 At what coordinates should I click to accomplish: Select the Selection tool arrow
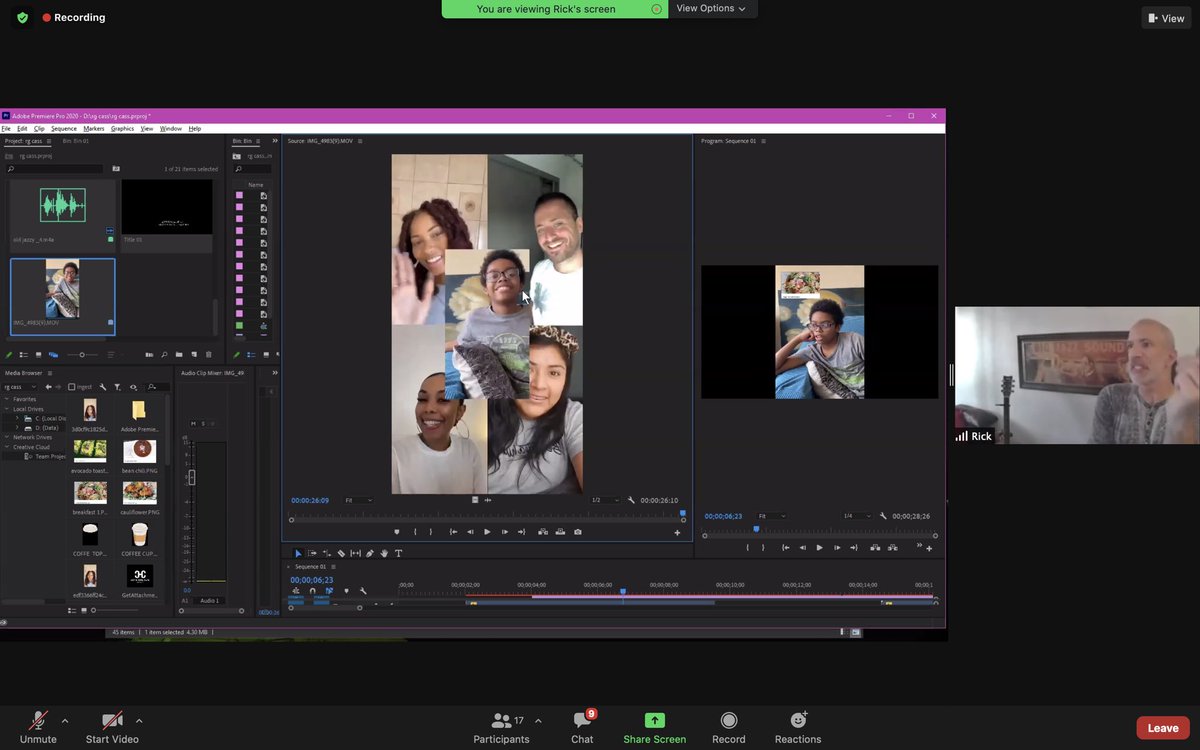coord(298,553)
